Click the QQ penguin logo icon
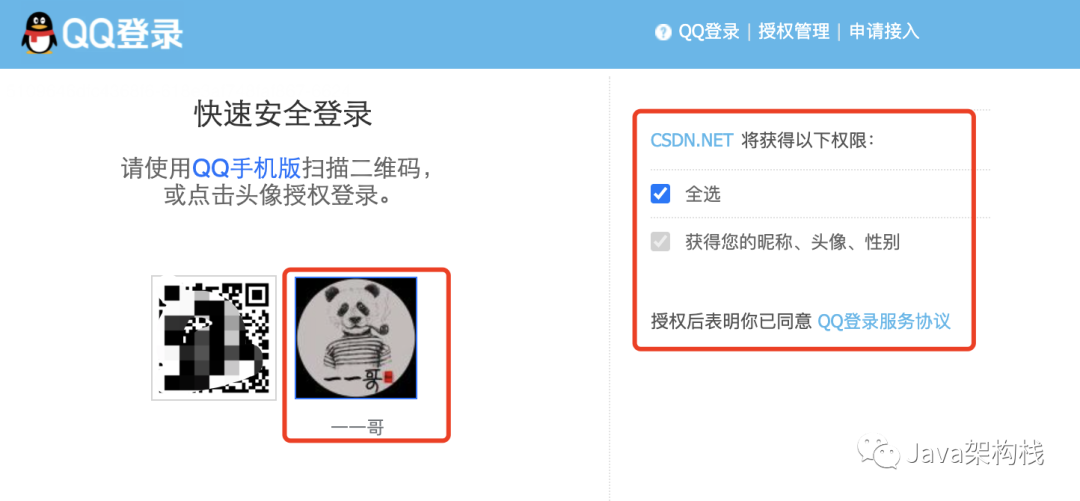This screenshot has height=501, width=1080. point(39,33)
